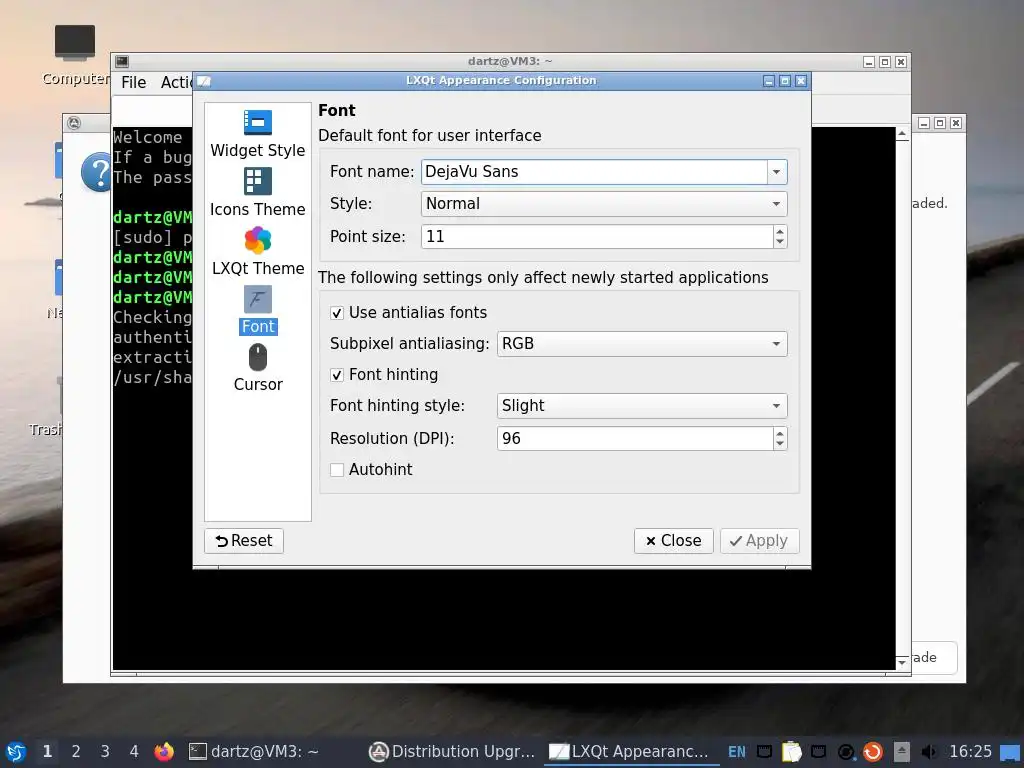Open Subpixel antialiasing dropdown showing RGB
The width and height of the screenshot is (1024, 768).
pyautogui.click(x=642, y=344)
